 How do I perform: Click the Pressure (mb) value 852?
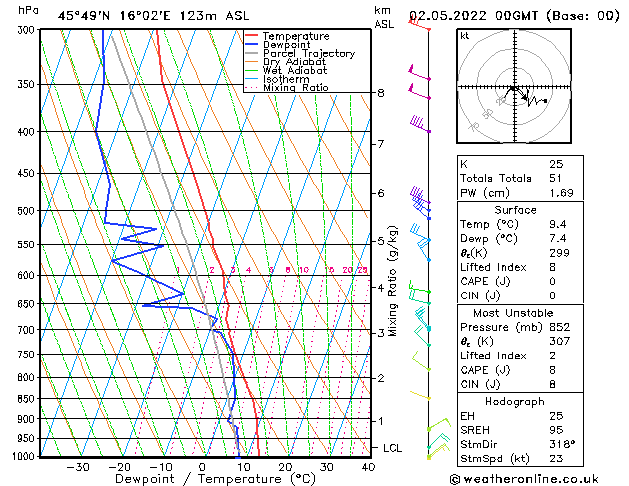560,327
